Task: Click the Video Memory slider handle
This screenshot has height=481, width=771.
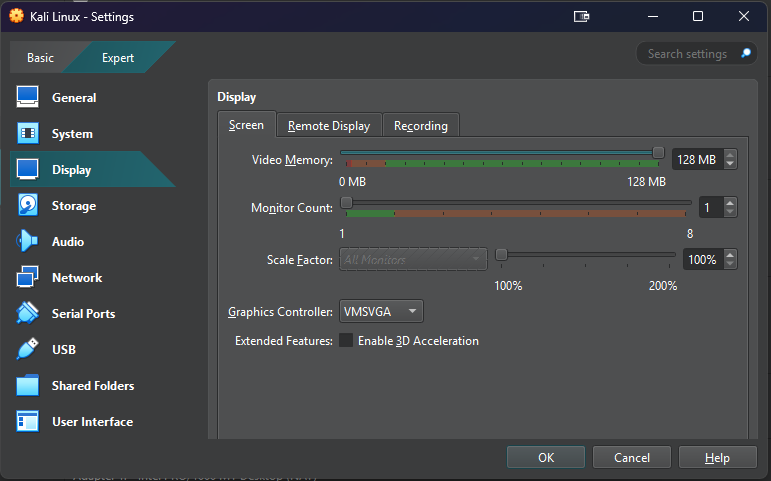Action: (x=658, y=152)
